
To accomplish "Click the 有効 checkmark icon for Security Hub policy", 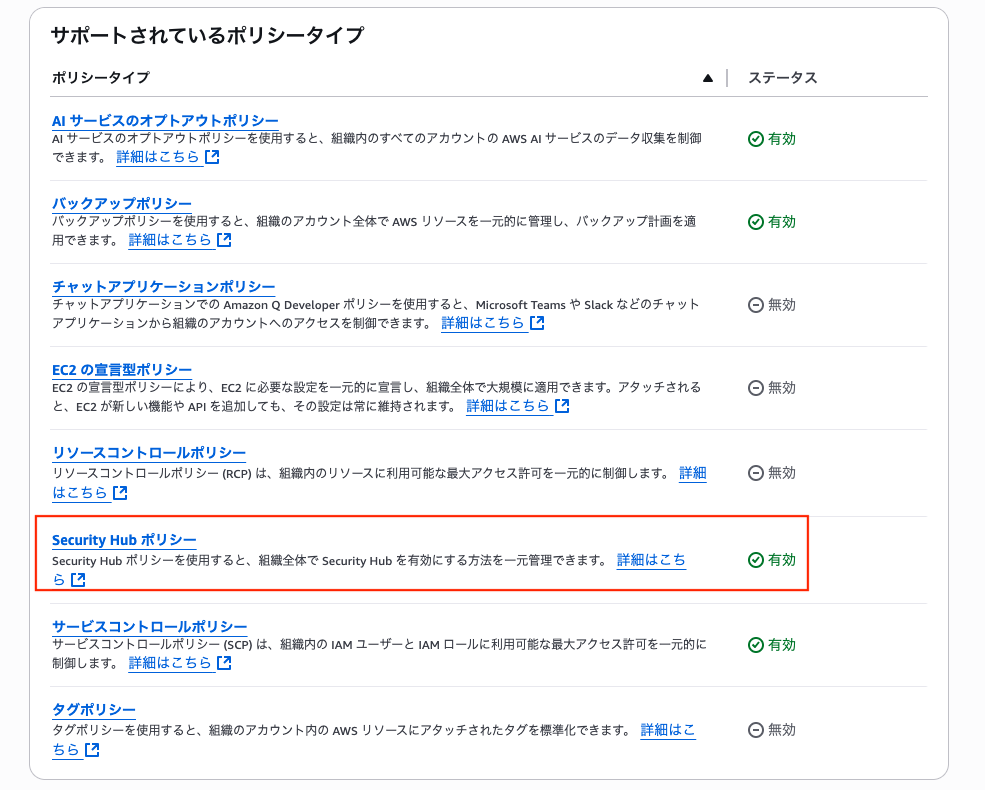I will pyautogui.click(x=756, y=560).
